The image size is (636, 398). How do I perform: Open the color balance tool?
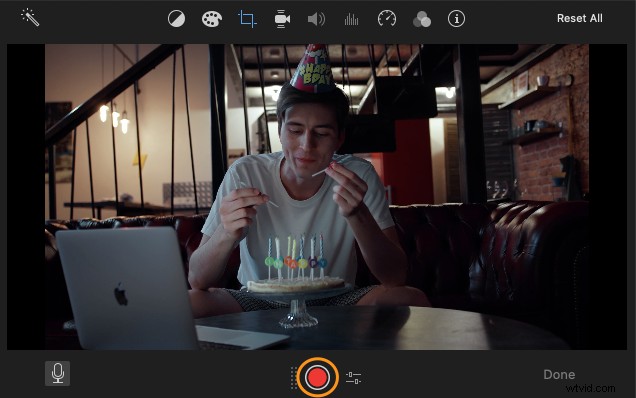176,19
